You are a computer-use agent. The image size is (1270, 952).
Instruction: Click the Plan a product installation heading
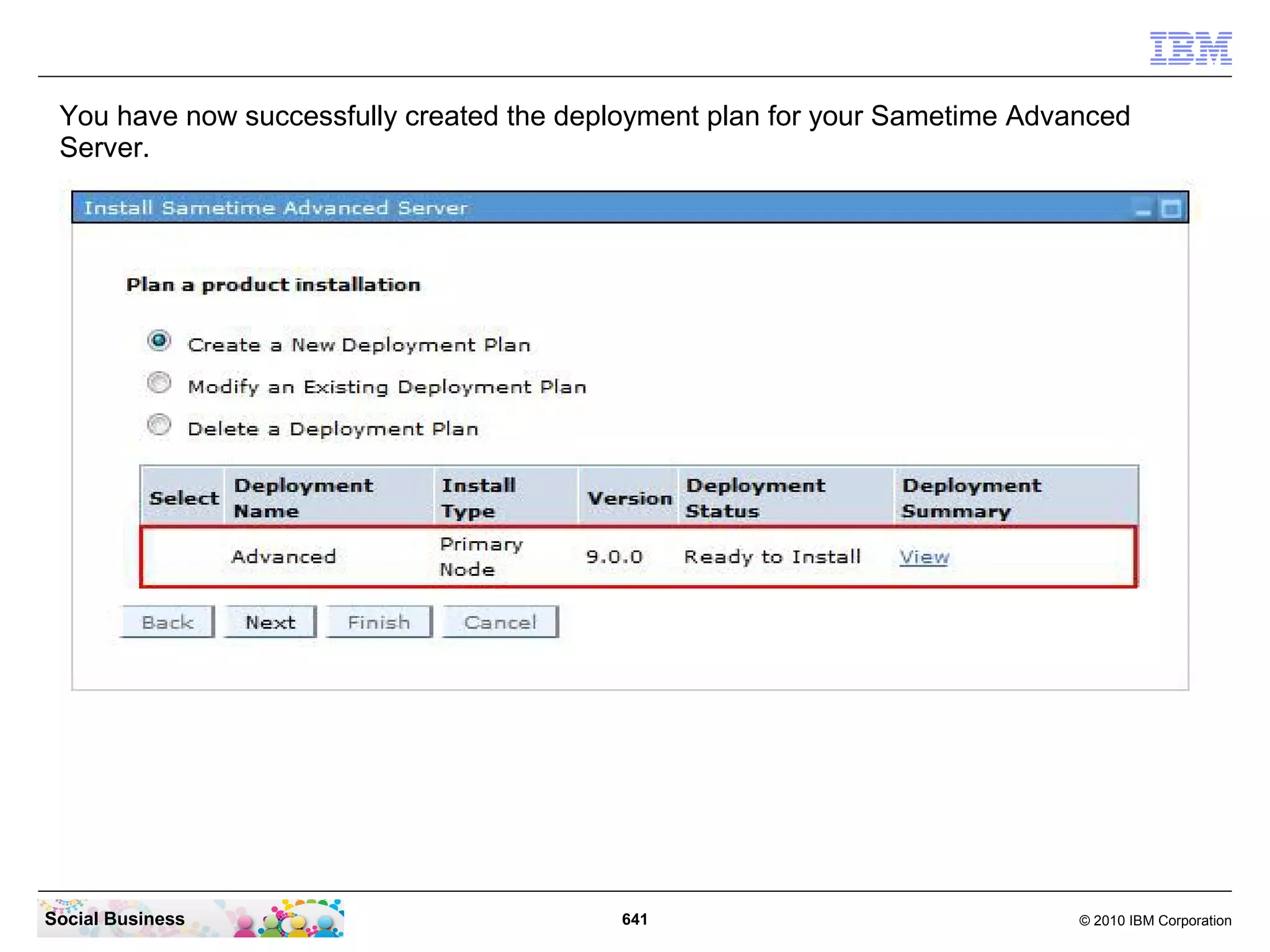click(273, 285)
